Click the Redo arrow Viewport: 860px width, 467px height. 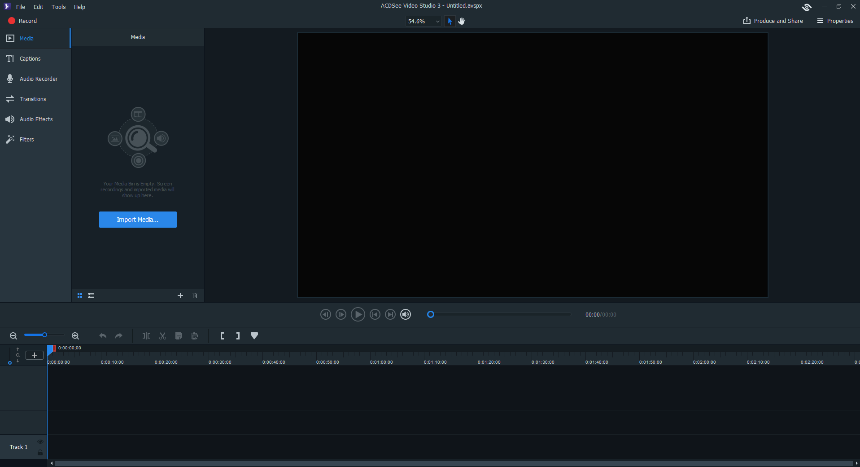(118, 336)
